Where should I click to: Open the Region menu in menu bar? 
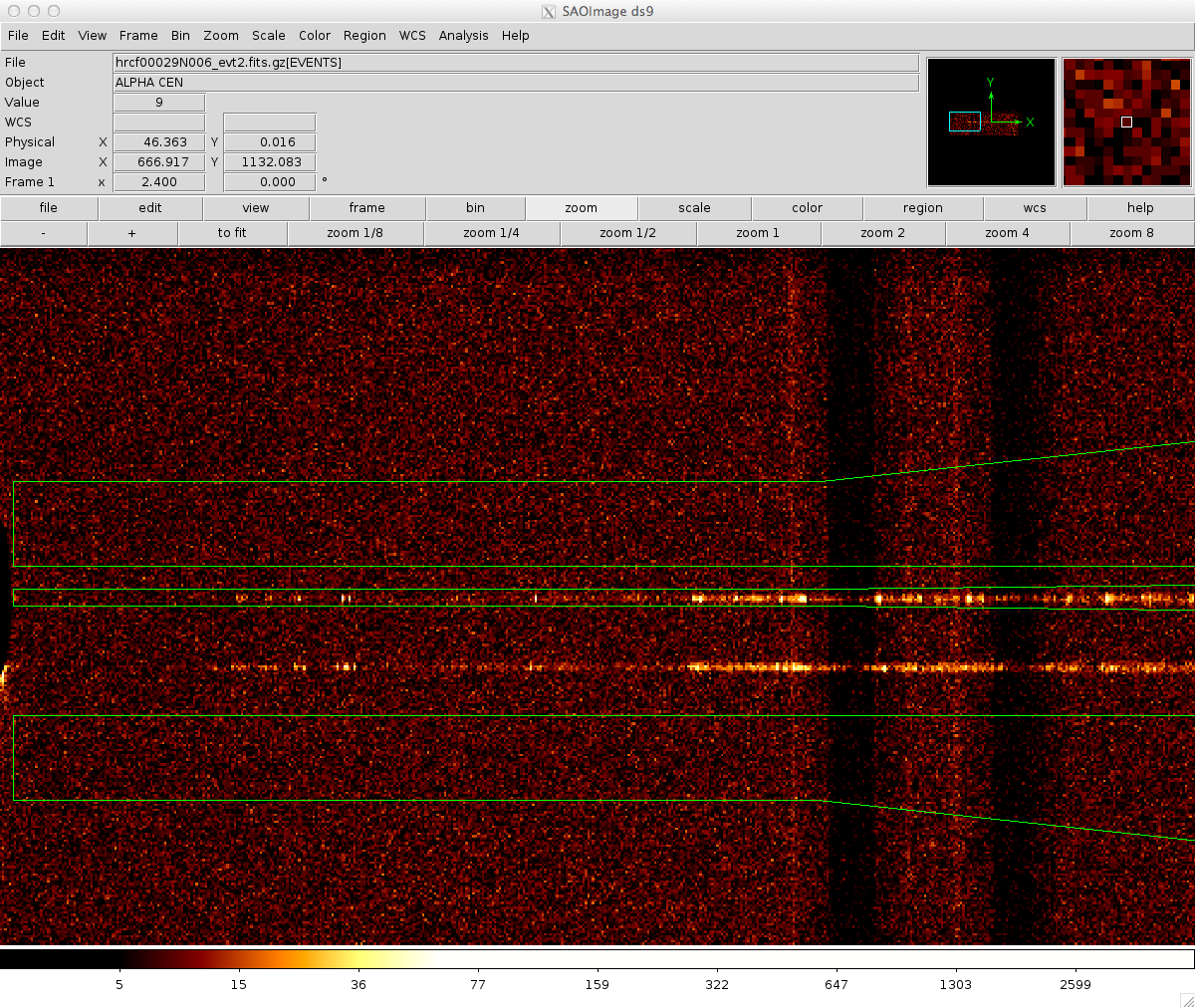tap(364, 35)
